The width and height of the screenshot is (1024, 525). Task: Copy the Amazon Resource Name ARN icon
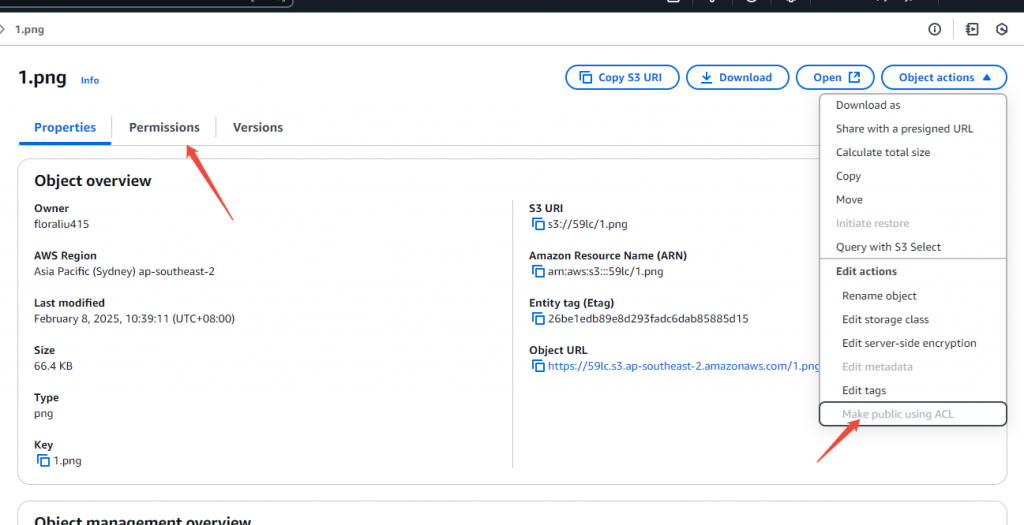pos(538,272)
